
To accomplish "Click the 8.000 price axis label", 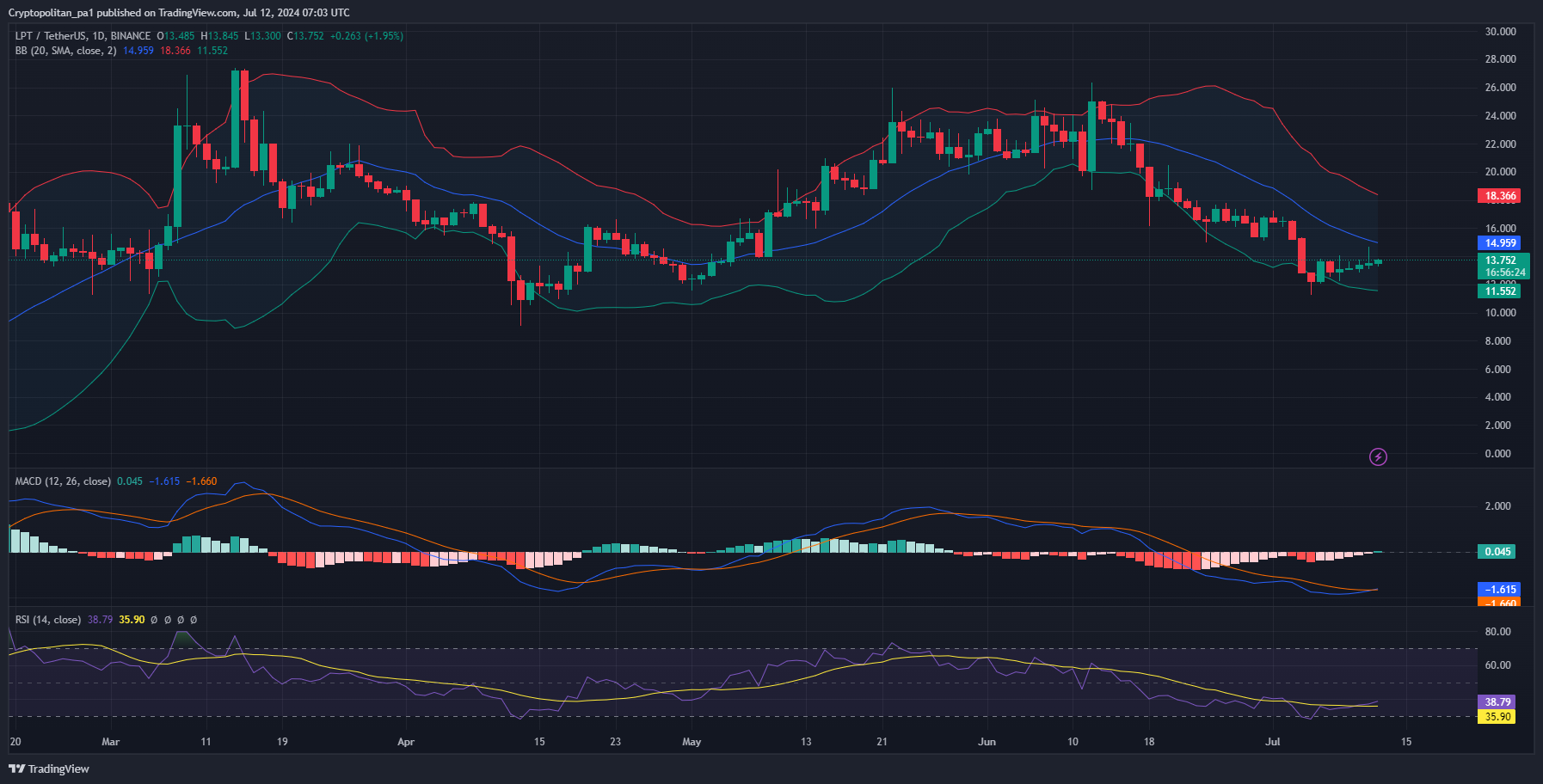I will tap(1497, 341).
